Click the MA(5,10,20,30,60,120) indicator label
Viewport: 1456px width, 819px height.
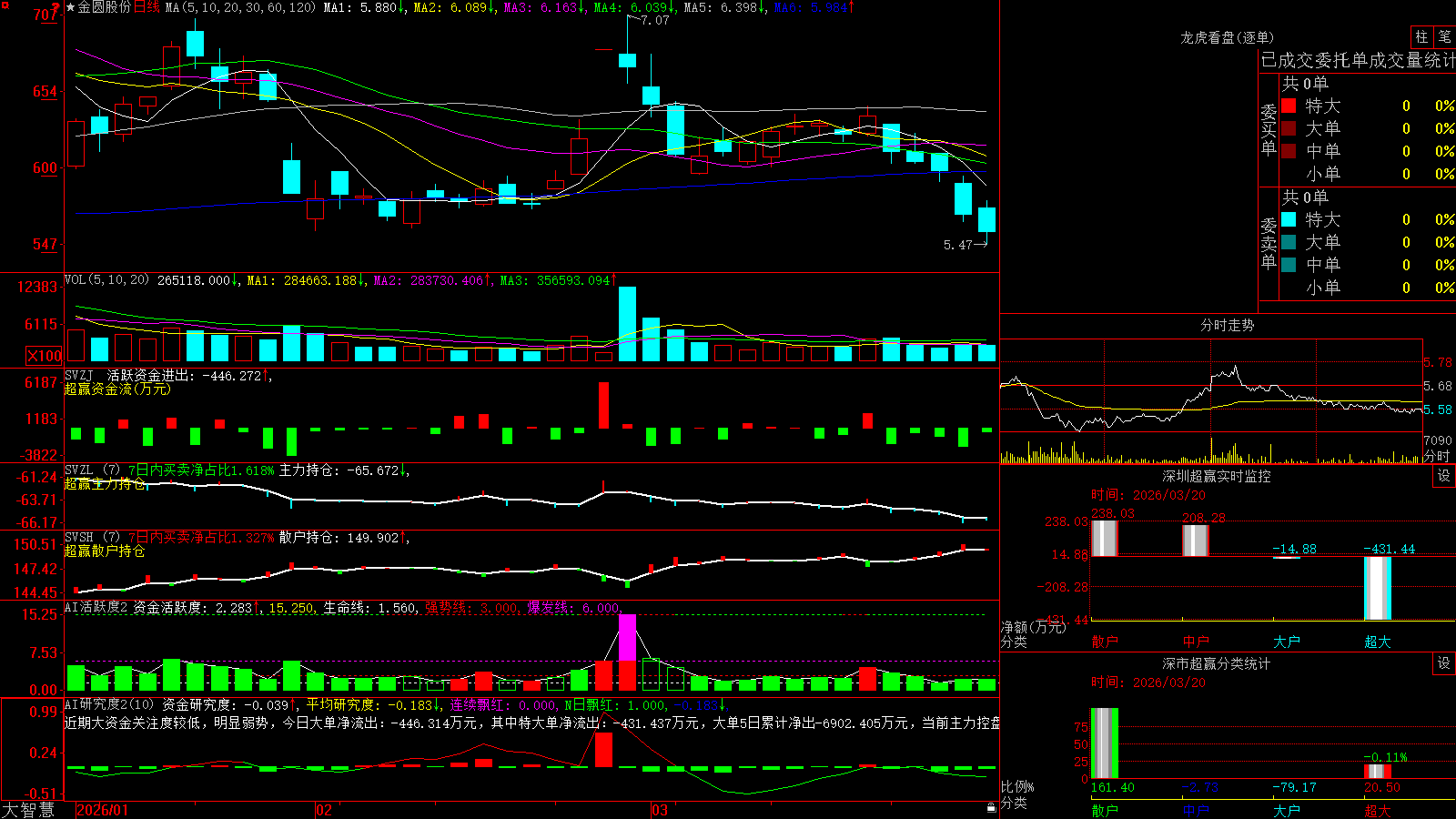click(241, 7)
